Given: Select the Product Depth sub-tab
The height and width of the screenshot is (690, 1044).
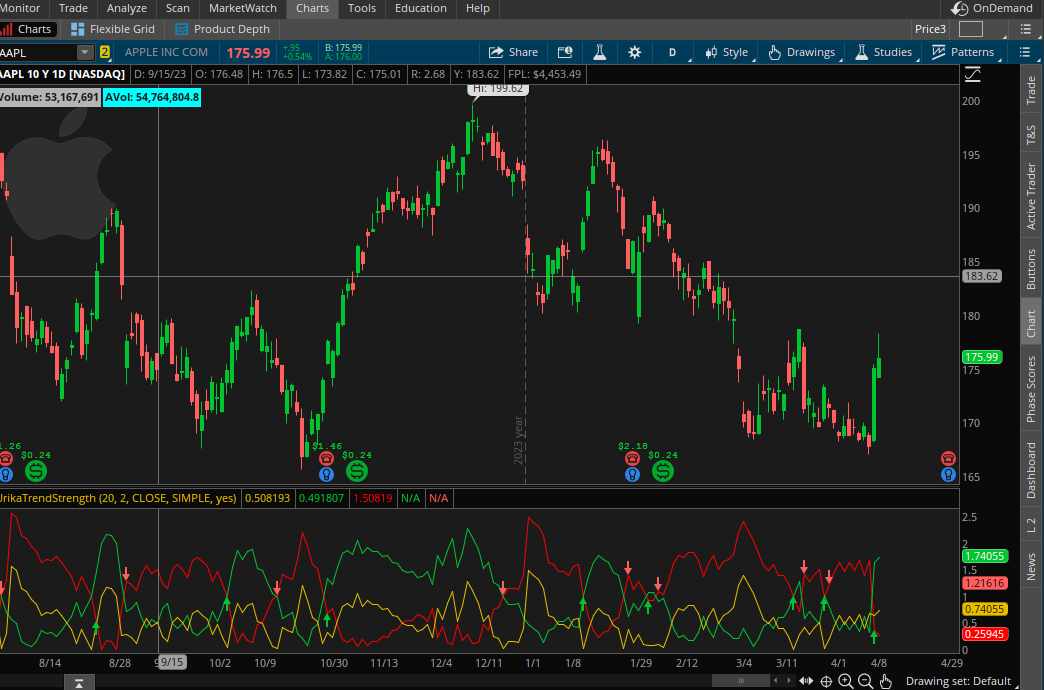Looking at the screenshot, I should [222, 29].
